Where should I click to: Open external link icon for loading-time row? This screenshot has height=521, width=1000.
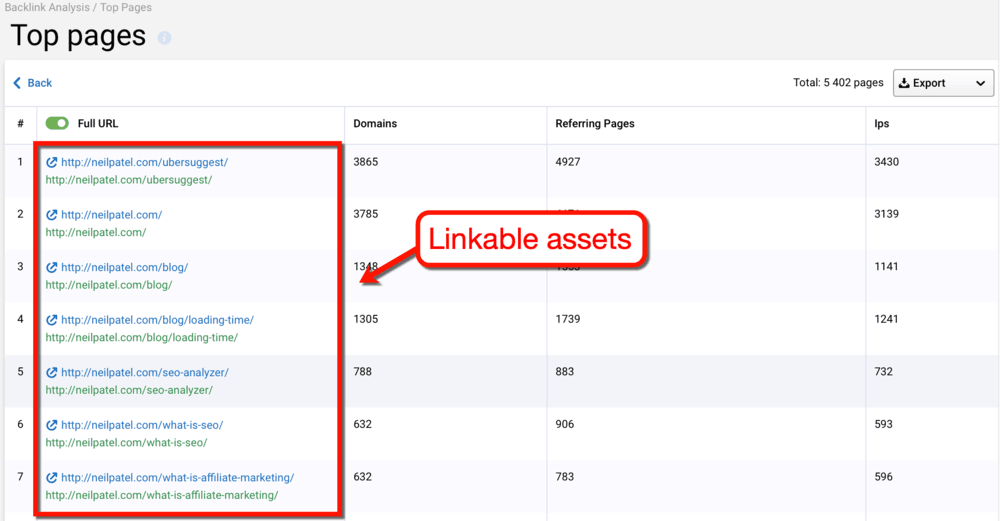pos(52,320)
